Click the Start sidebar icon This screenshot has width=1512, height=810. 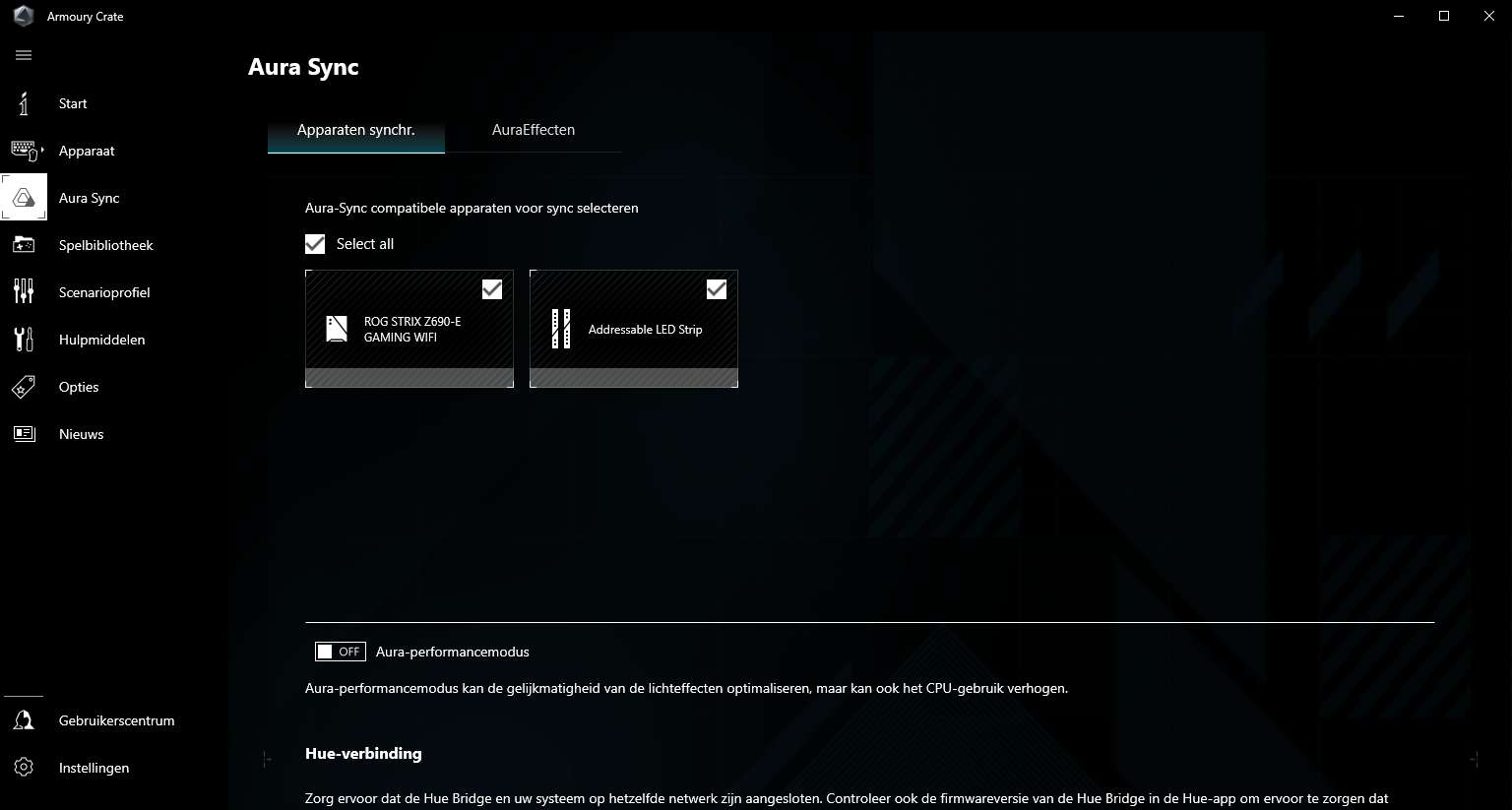[x=24, y=103]
